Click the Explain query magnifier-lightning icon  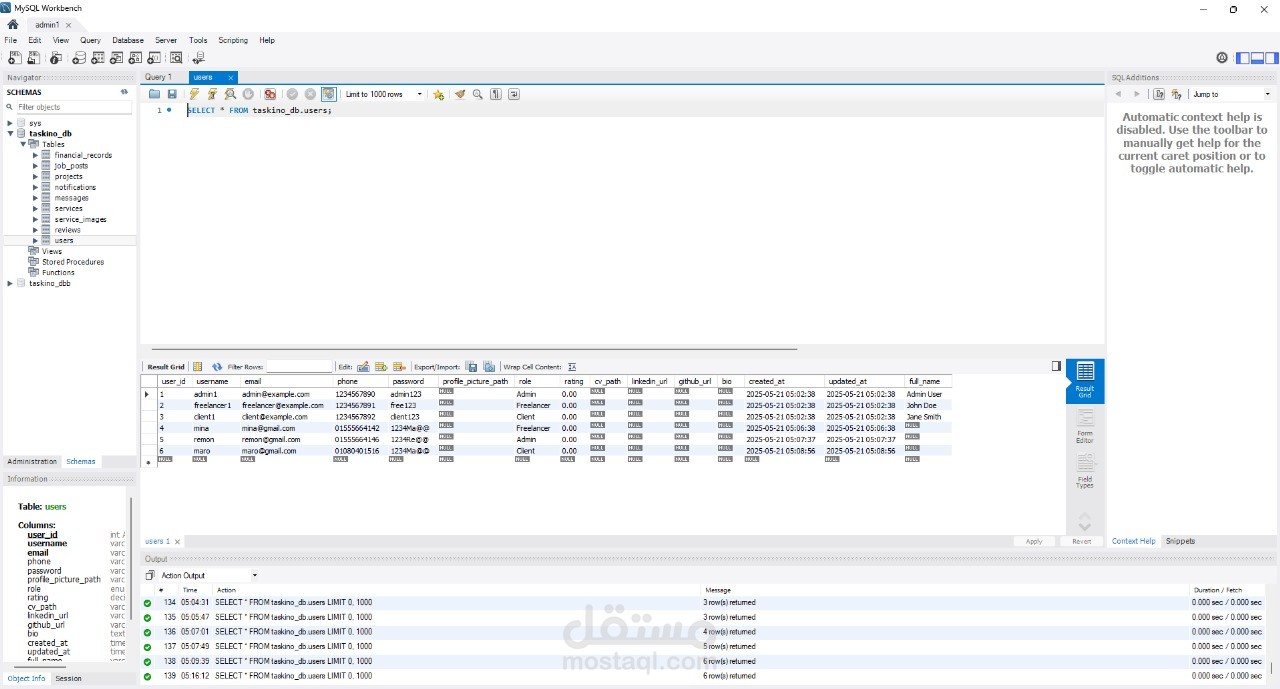click(230, 94)
